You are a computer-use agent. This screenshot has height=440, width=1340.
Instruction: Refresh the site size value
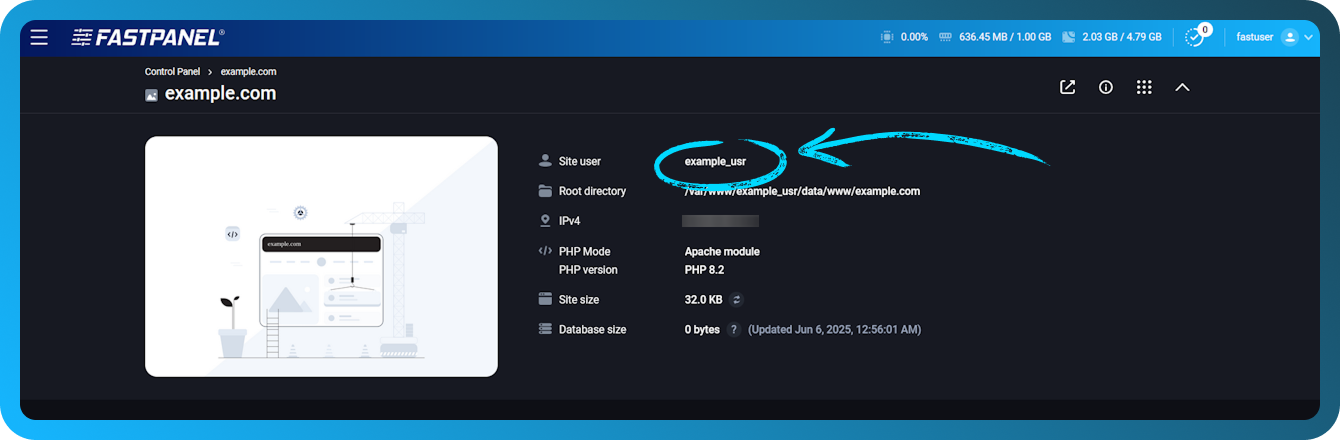[736, 299]
